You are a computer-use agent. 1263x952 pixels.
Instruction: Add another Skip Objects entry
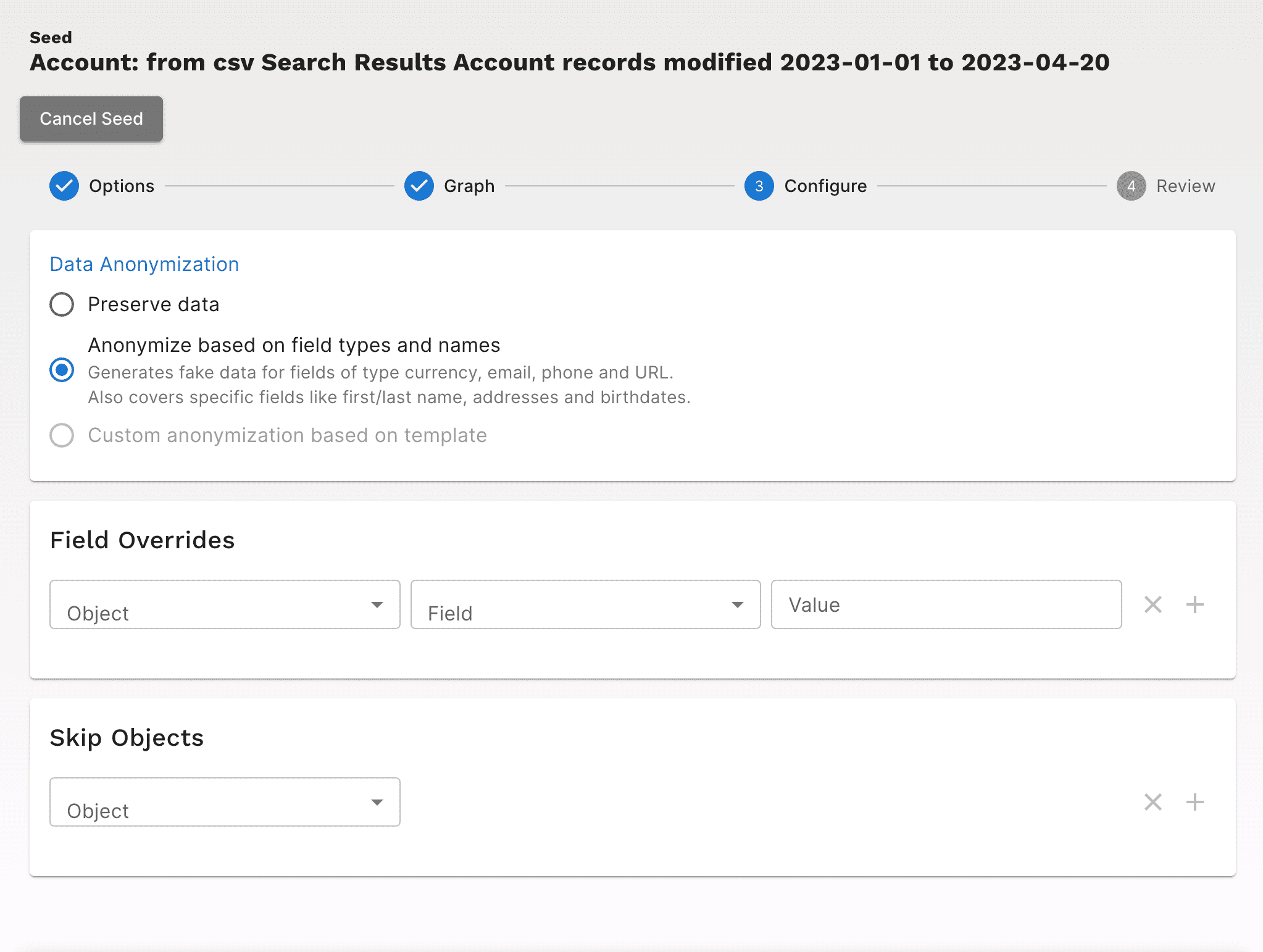[x=1195, y=802]
